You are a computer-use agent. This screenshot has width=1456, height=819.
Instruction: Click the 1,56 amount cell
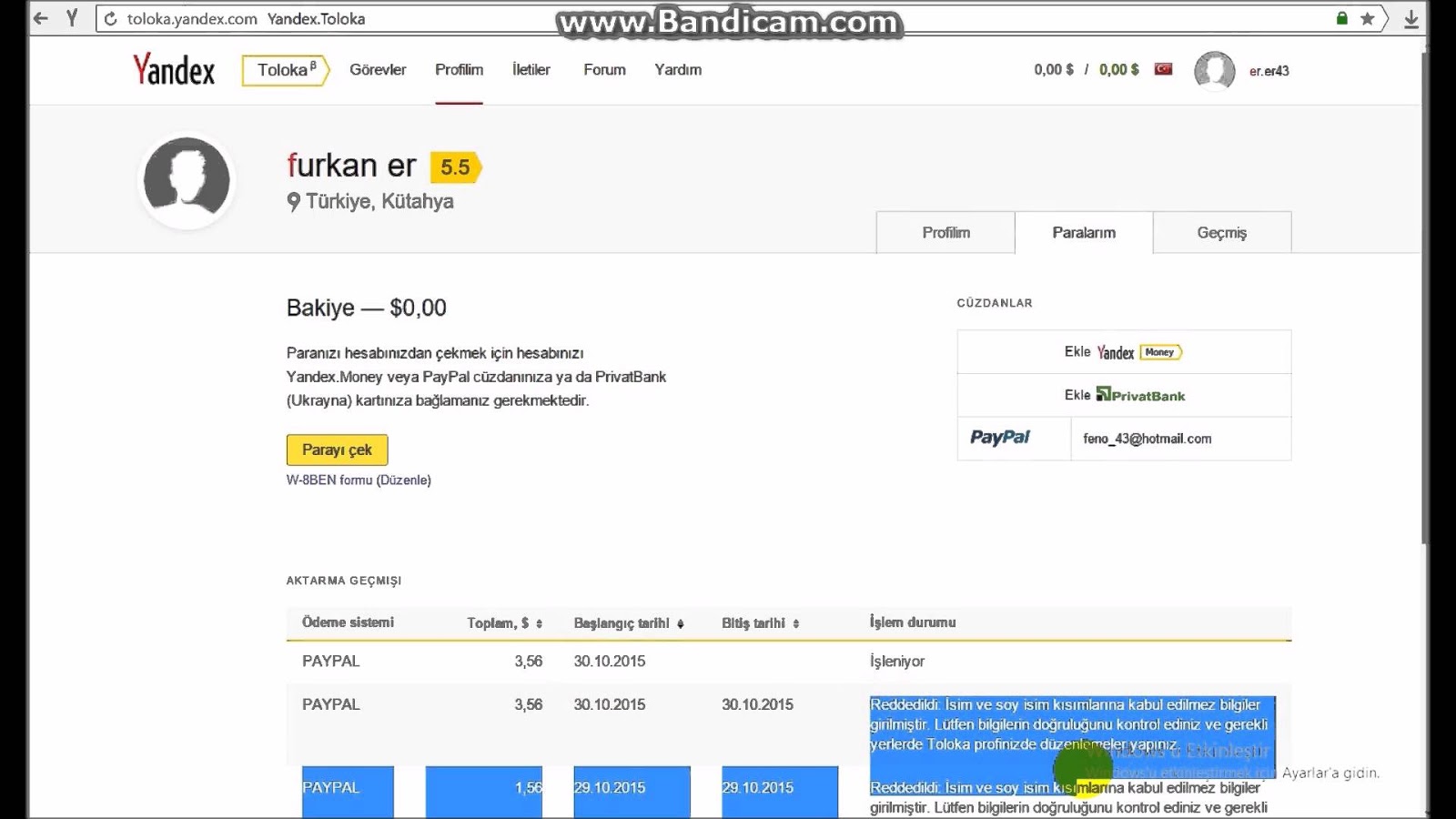coord(528,788)
